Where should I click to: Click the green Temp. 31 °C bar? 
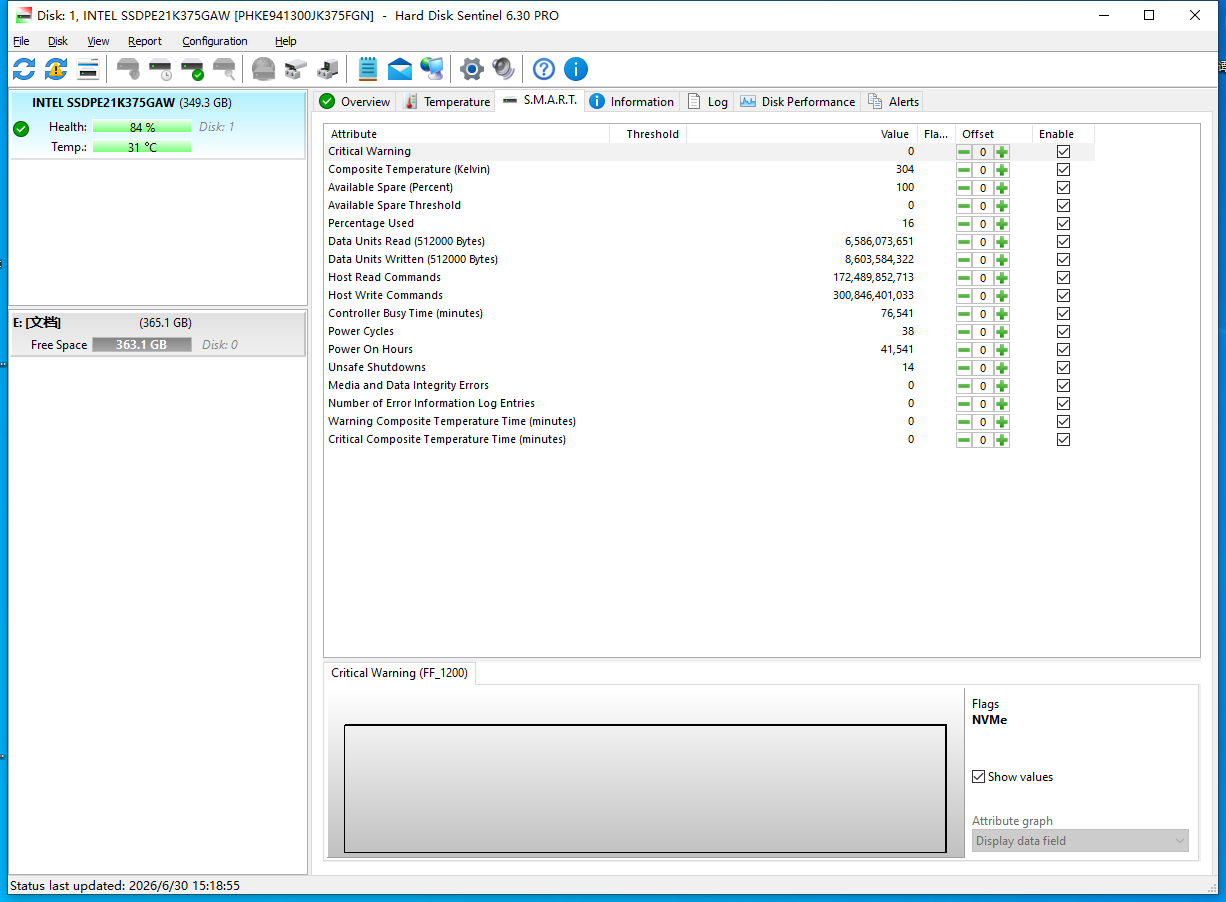coord(142,147)
